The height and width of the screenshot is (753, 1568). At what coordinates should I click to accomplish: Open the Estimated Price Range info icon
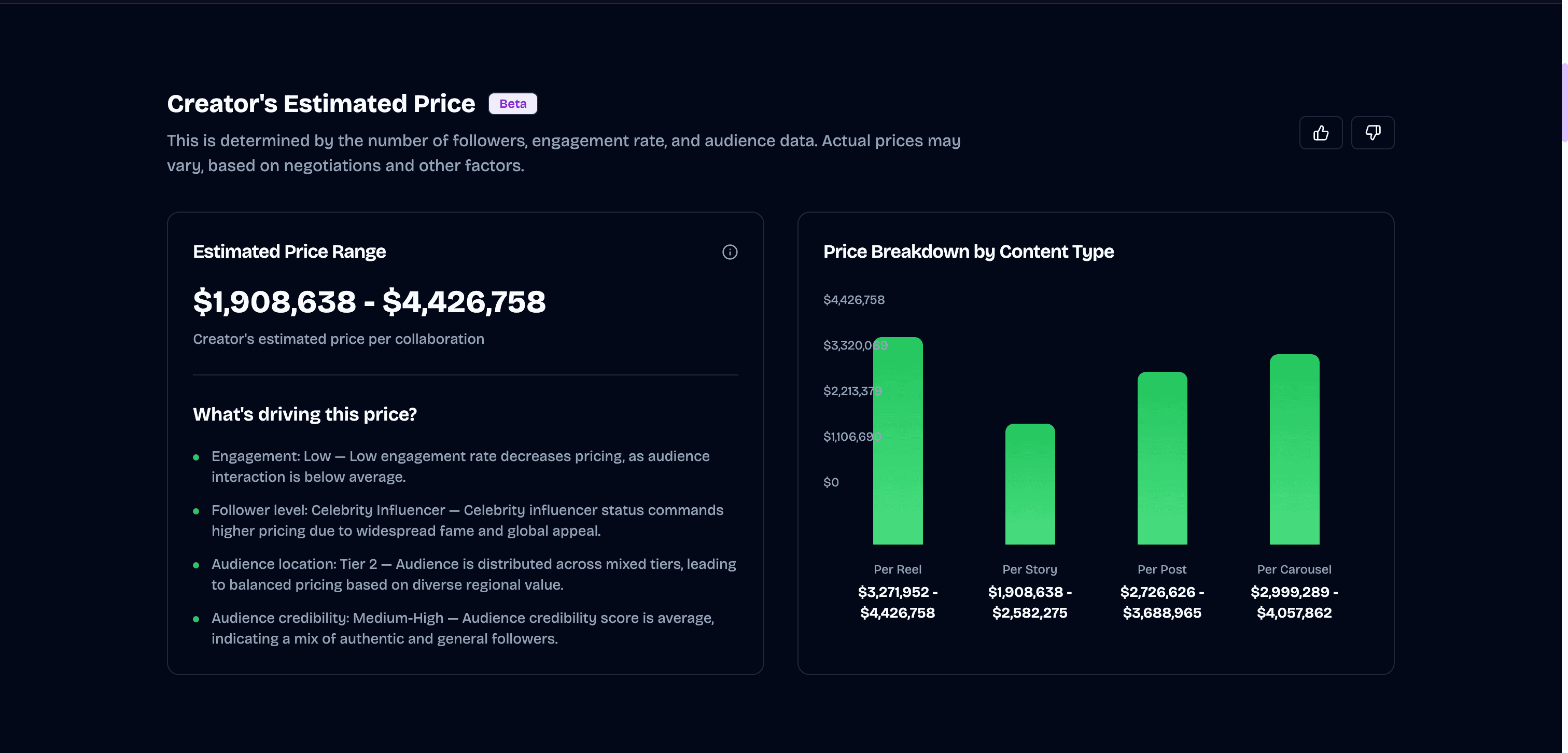729,252
